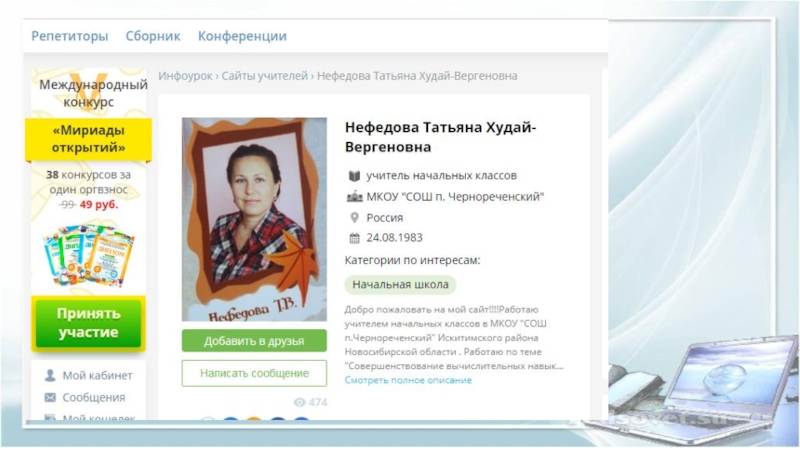Viewport: 800px width, 450px height.
Task: Click the diplomas image in contest banner
Action: coord(88,255)
